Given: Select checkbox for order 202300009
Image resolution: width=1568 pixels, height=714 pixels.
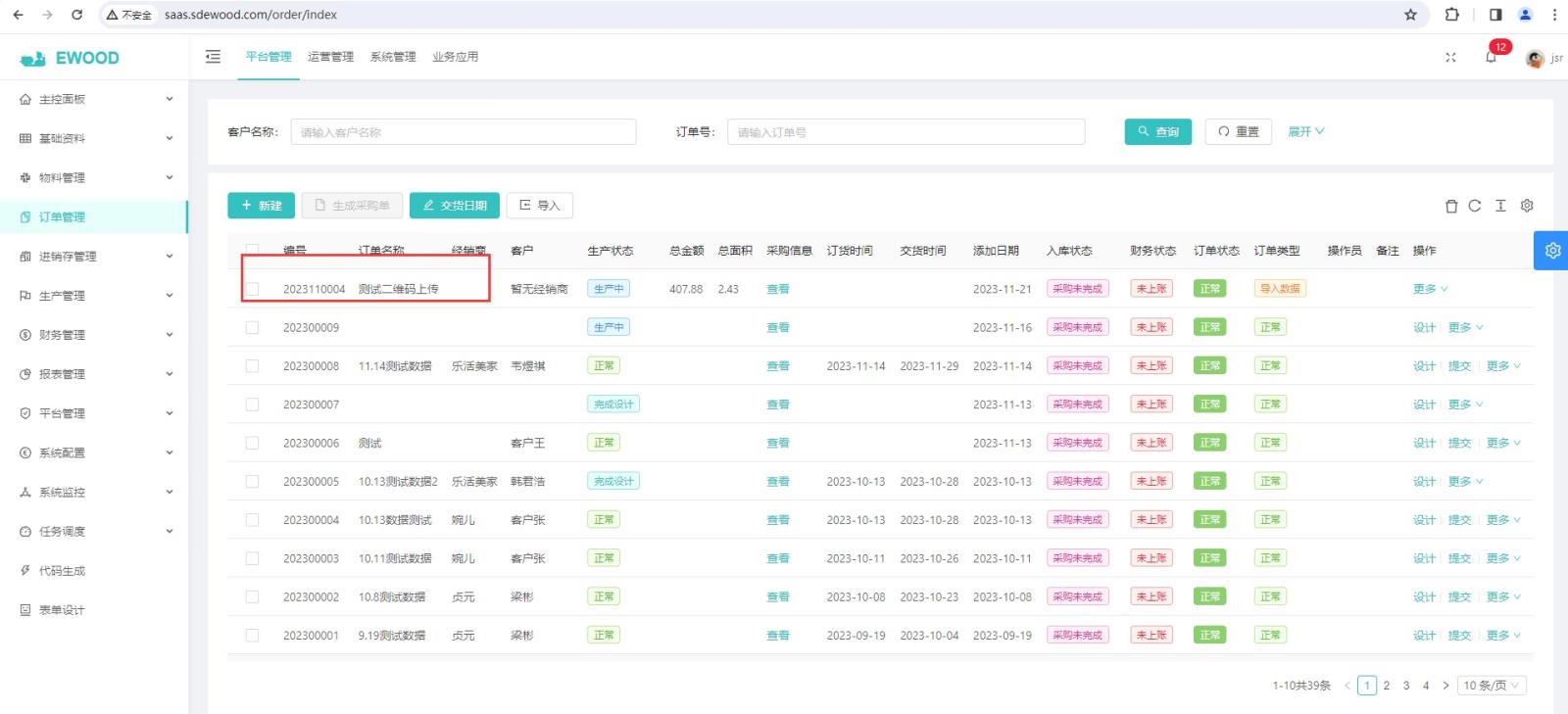Looking at the screenshot, I should (x=252, y=327).
